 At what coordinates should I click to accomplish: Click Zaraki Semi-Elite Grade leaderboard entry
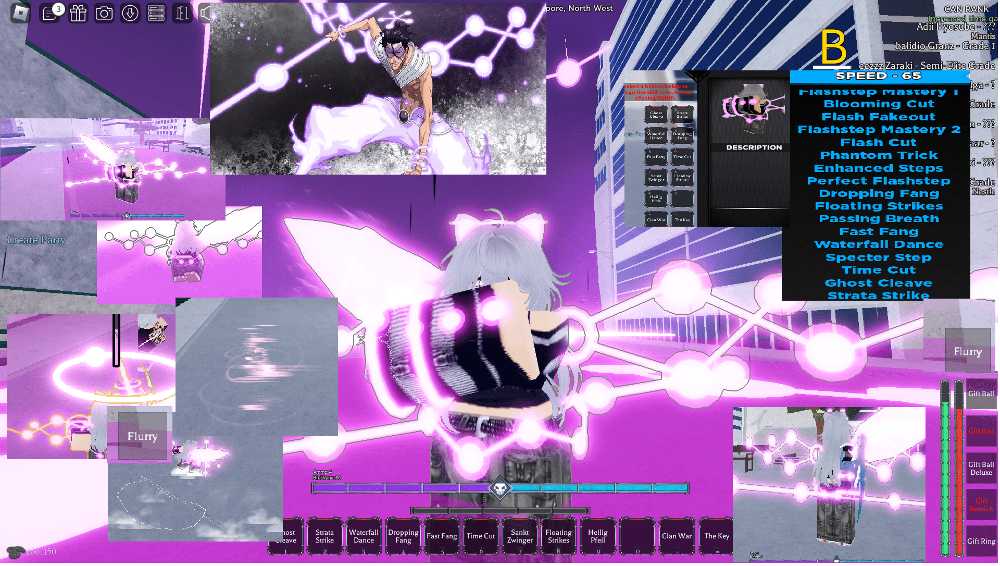927,65
